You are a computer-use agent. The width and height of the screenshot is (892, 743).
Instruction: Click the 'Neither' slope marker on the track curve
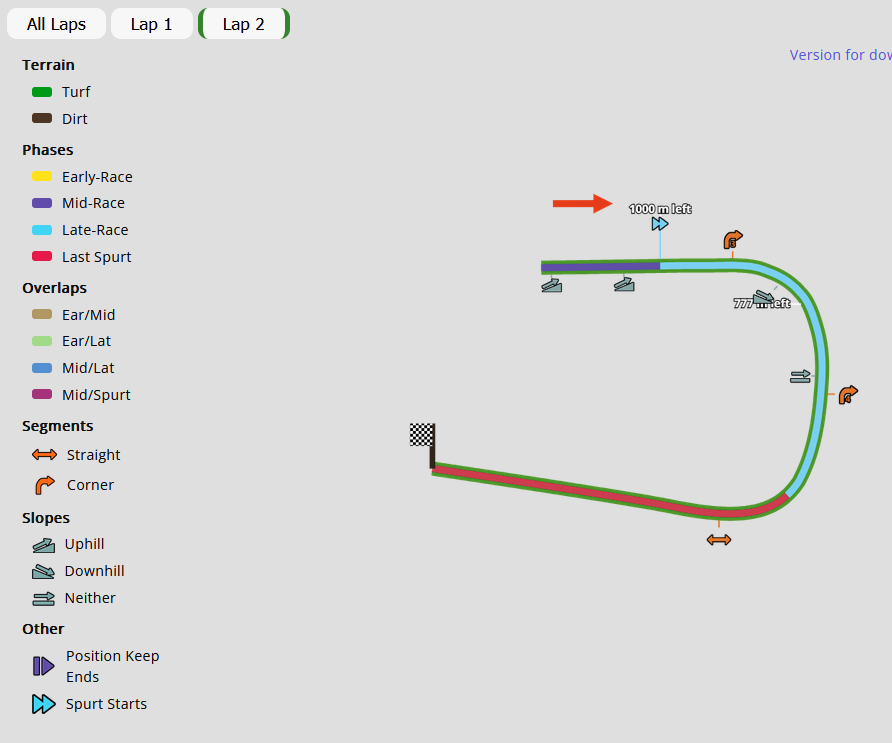pyautogui.click(x=800, y=377)
